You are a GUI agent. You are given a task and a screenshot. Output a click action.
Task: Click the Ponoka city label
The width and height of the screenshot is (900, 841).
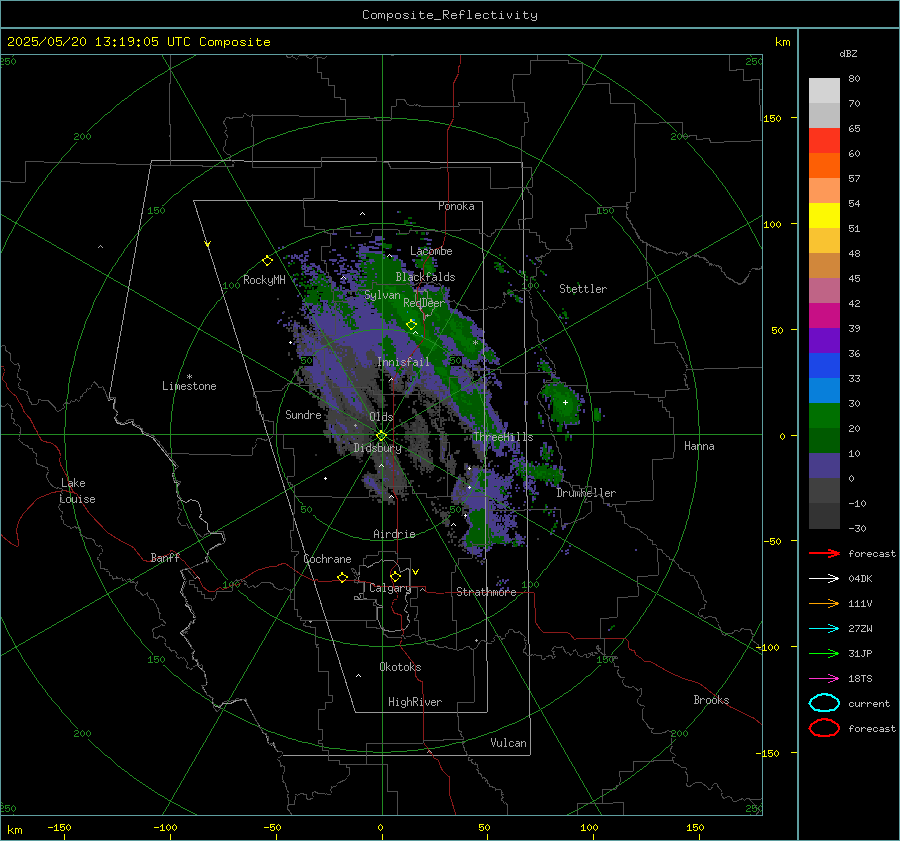[456, 206]
